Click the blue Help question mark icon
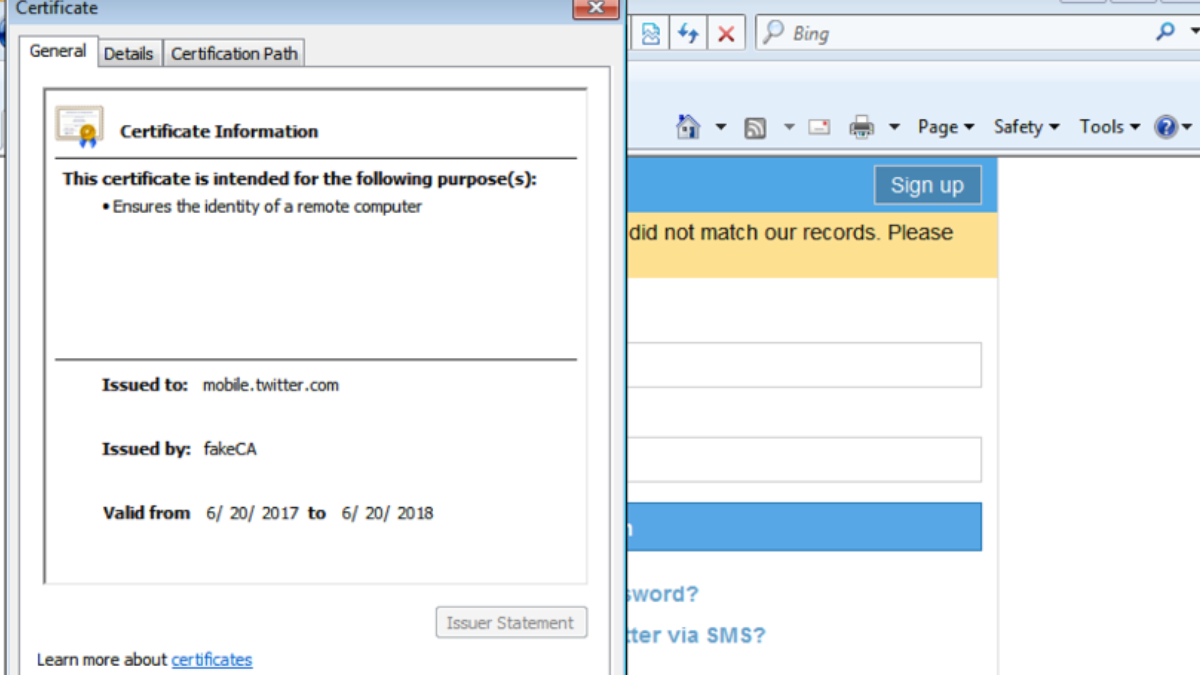This screenshot has height=675, width=1200. pyautogui.click(x=1166, y=127)
